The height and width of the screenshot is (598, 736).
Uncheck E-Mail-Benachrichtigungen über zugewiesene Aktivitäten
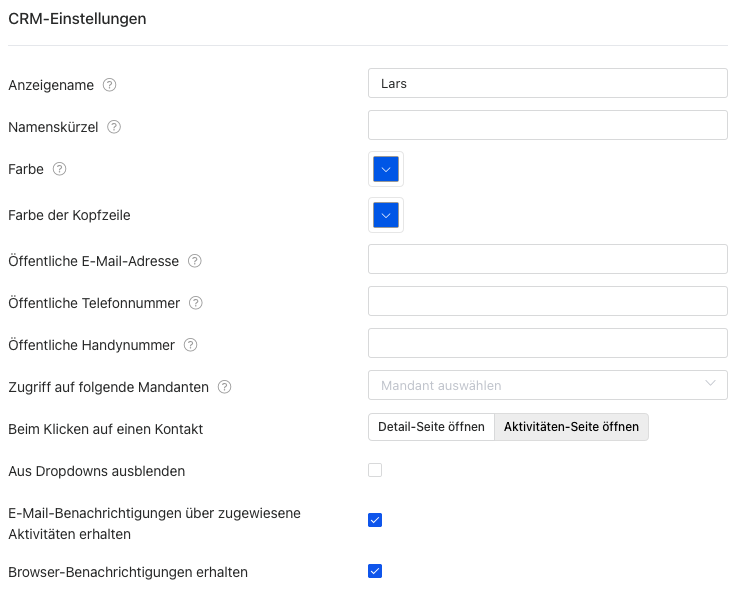[x=375, y=520]
